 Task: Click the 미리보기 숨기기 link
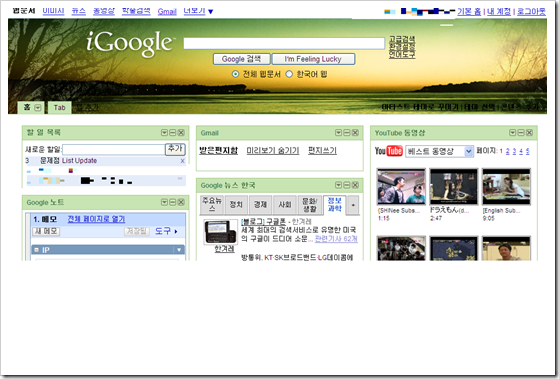point(273,151)
